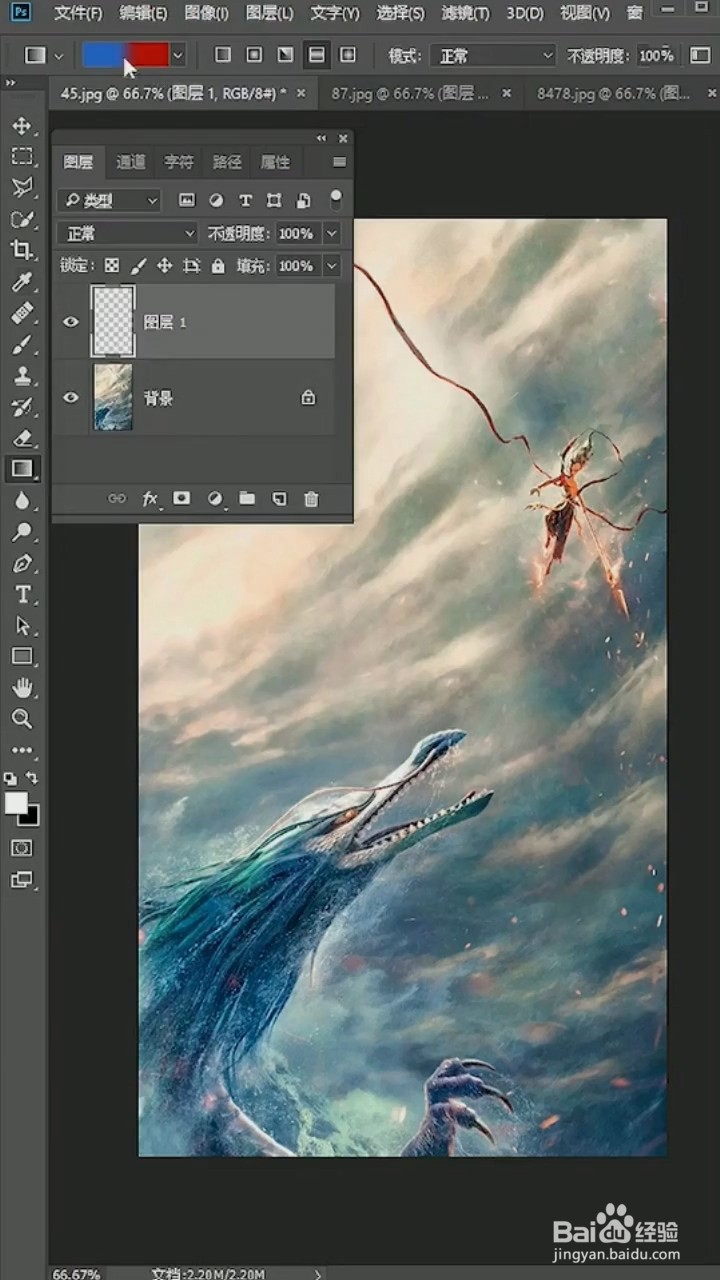Select the Clone Stamp tool
The height and width of the screenshot is (1280, 720).
(x=22, y=375)
